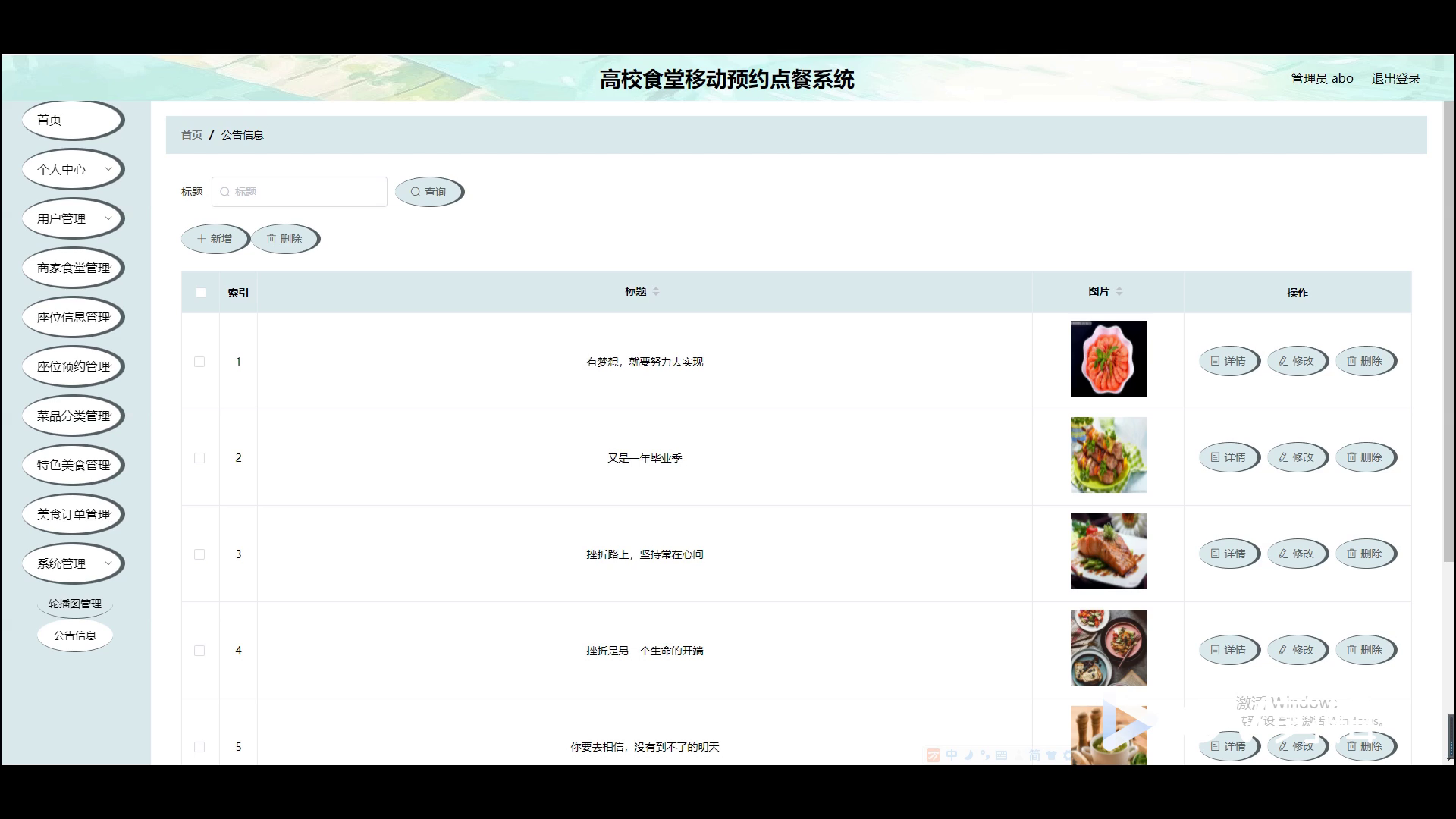Viewport: 1456px width, 819px height.
Task: Tick the checkbox for row 5
Action: pos(199,747)
